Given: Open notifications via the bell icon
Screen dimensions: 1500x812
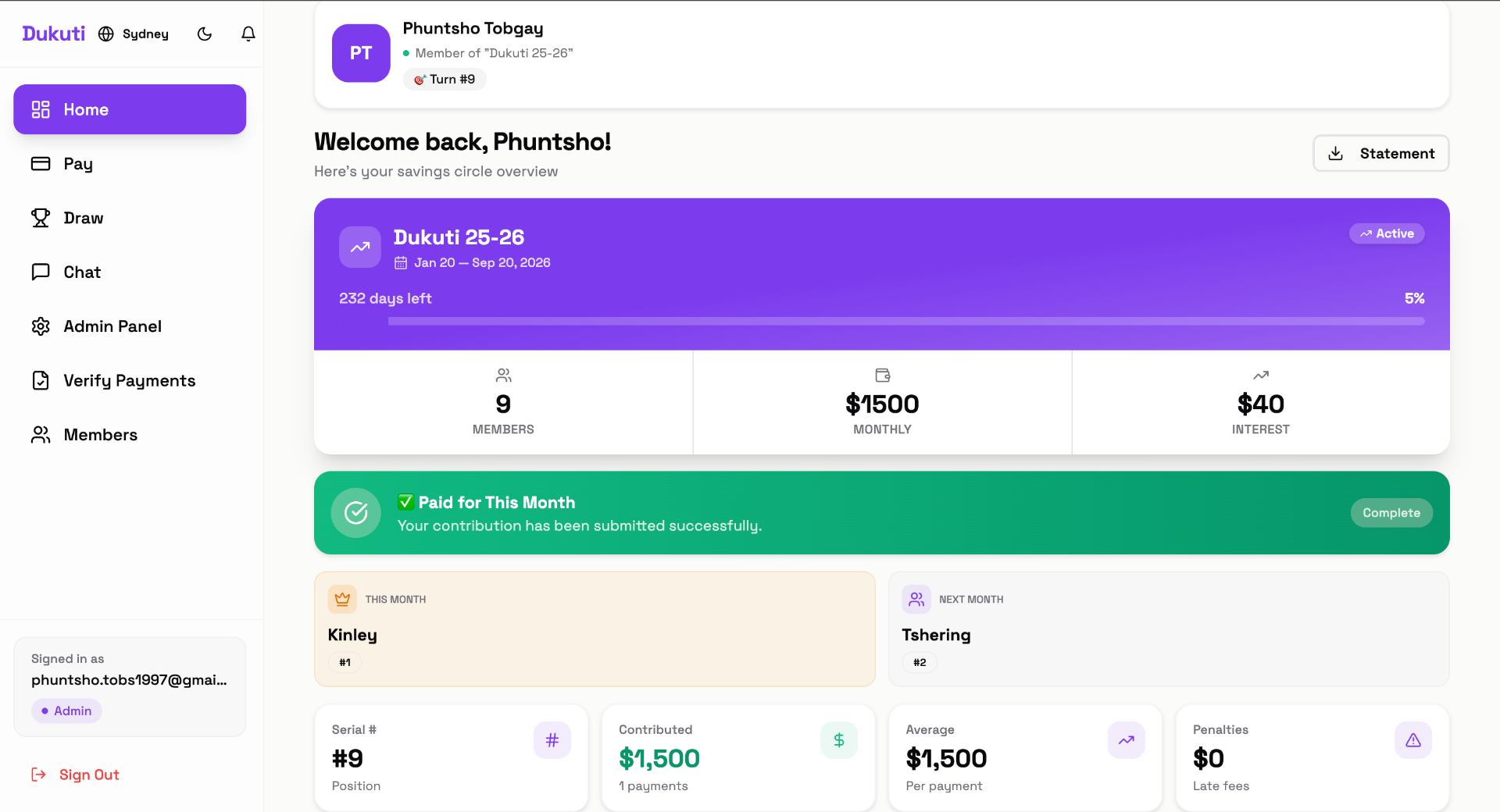Looking at the screenshot, I should click(x=248, y=34).
